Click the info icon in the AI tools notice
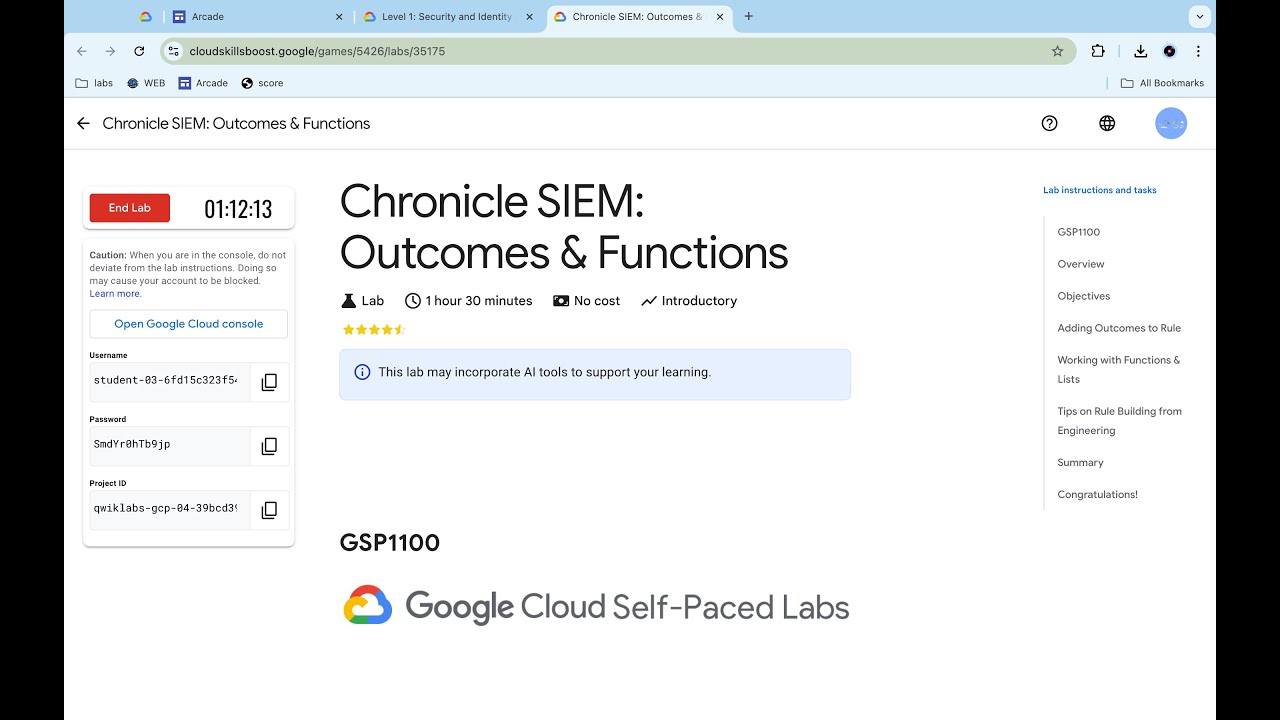Image resolution: width=1280 pixels, height=720 pixels. pyautogui.click(x=363, y=372)
